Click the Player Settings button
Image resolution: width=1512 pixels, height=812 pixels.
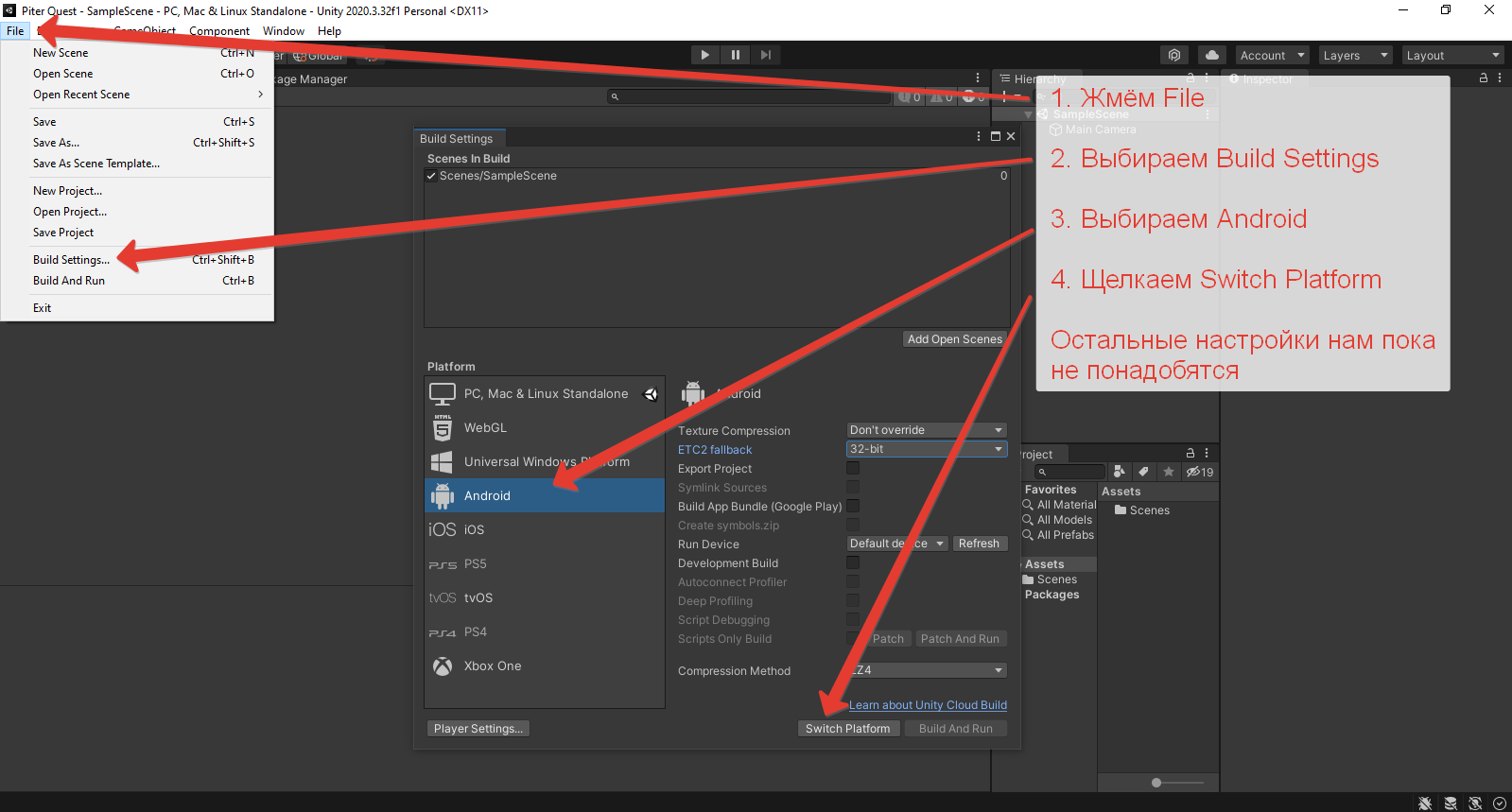coord(478,729)
